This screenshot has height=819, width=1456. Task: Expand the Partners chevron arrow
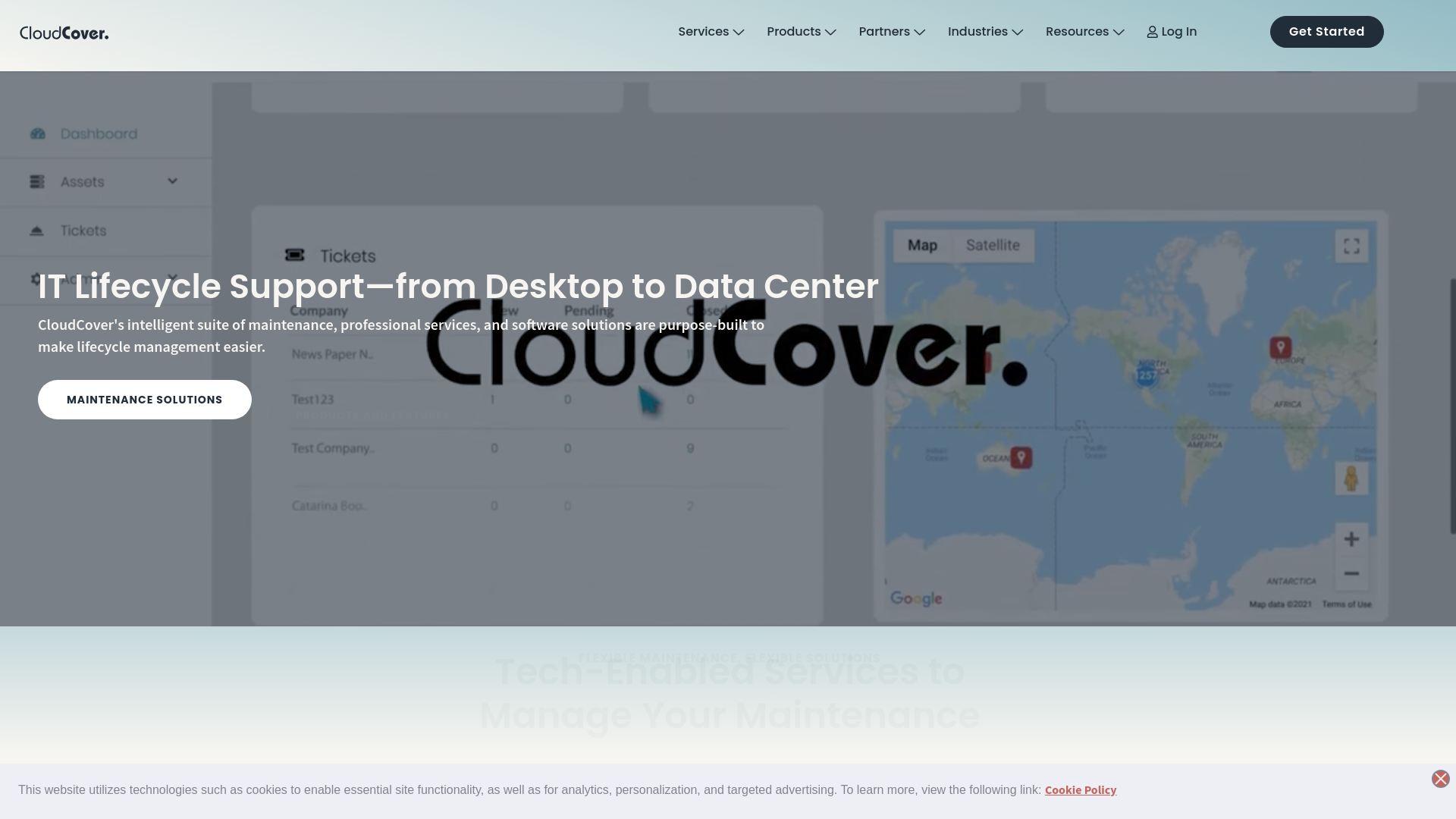tap(920, 33)
